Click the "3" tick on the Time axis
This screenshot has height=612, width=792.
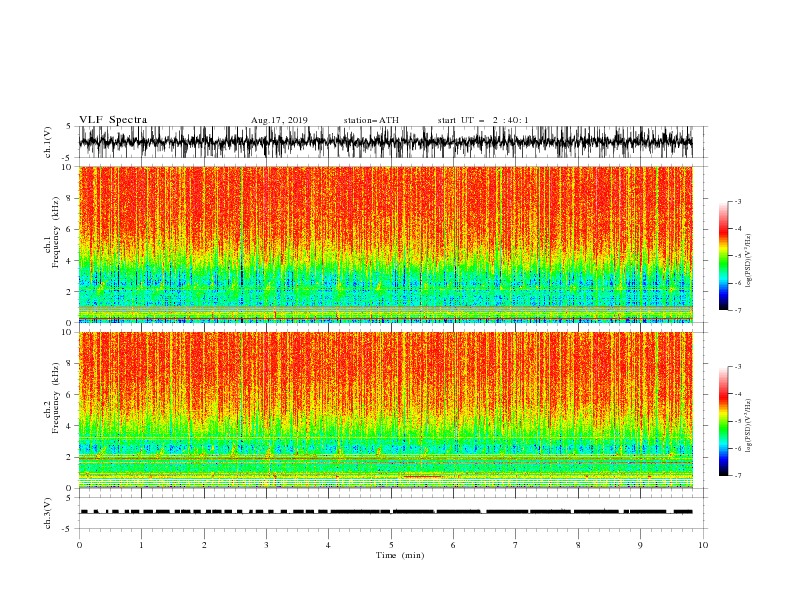(x=266, y=545)
